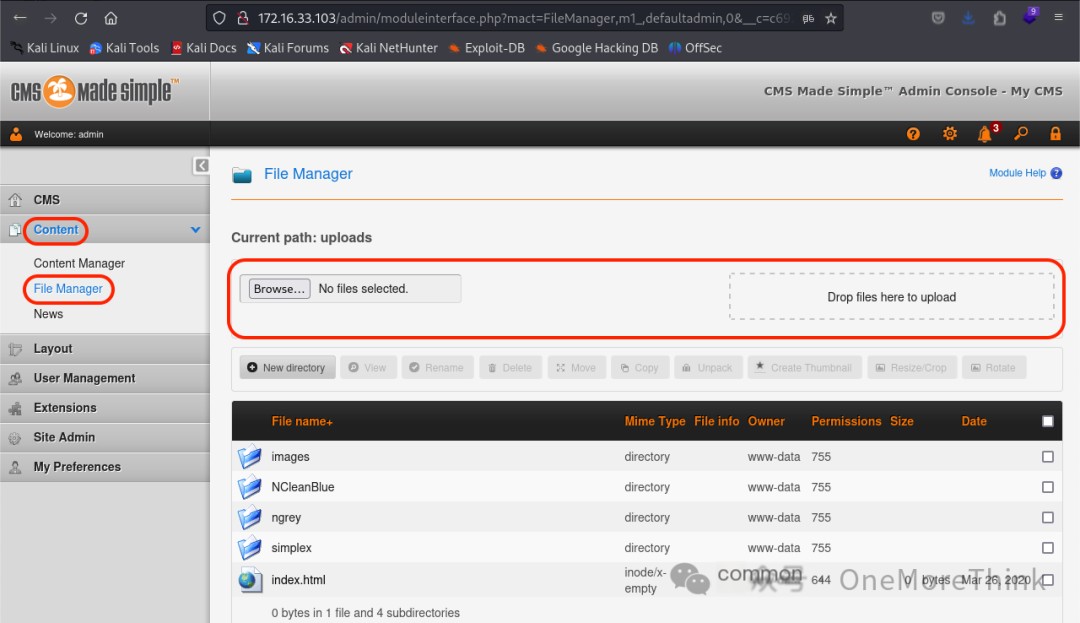
Task: Click the simplex folder icon
Action: 249,547
